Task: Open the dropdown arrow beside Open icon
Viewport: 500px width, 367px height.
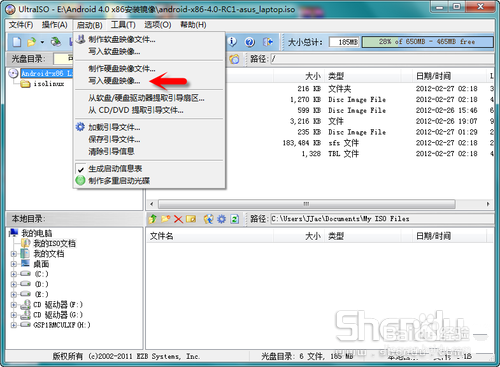Action: tap(42, 42)
